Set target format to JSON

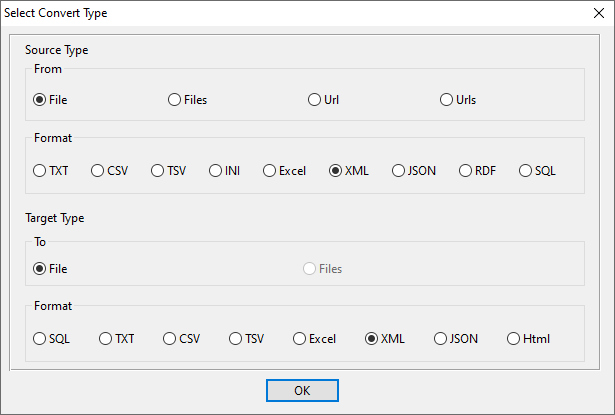(x=441, y=339)
